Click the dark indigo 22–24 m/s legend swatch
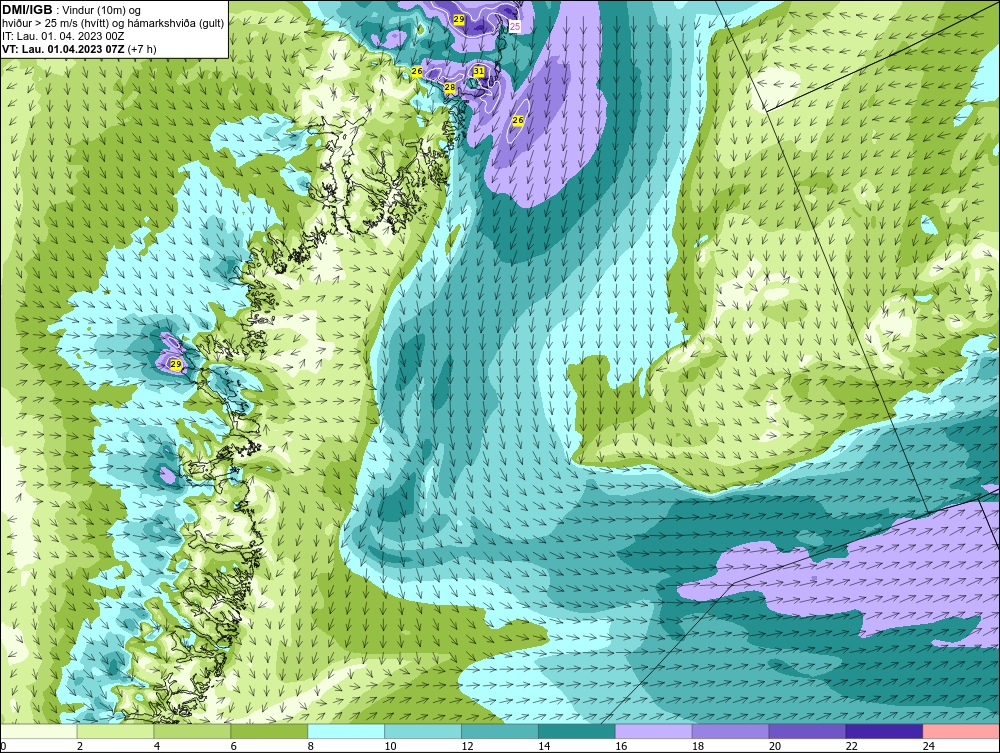This screenshot has width=1000, height=753. point(885,731)
